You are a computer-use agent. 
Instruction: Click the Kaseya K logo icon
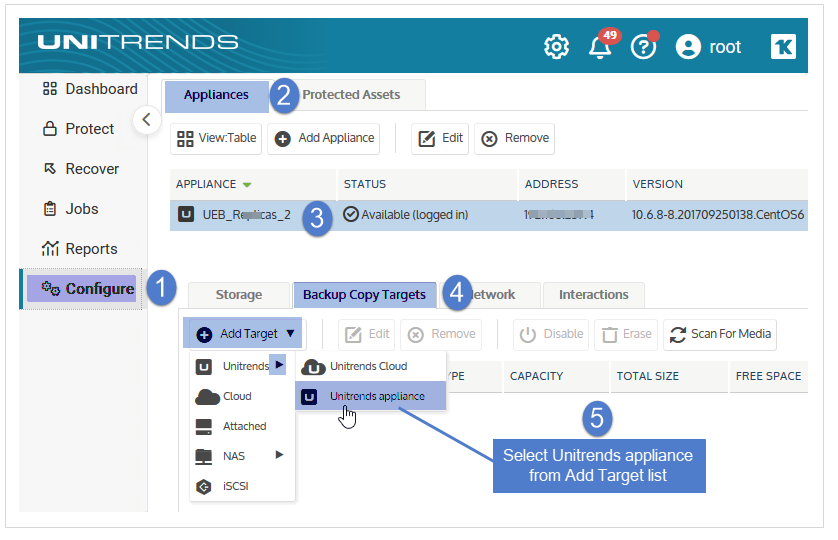pos(783,47)
